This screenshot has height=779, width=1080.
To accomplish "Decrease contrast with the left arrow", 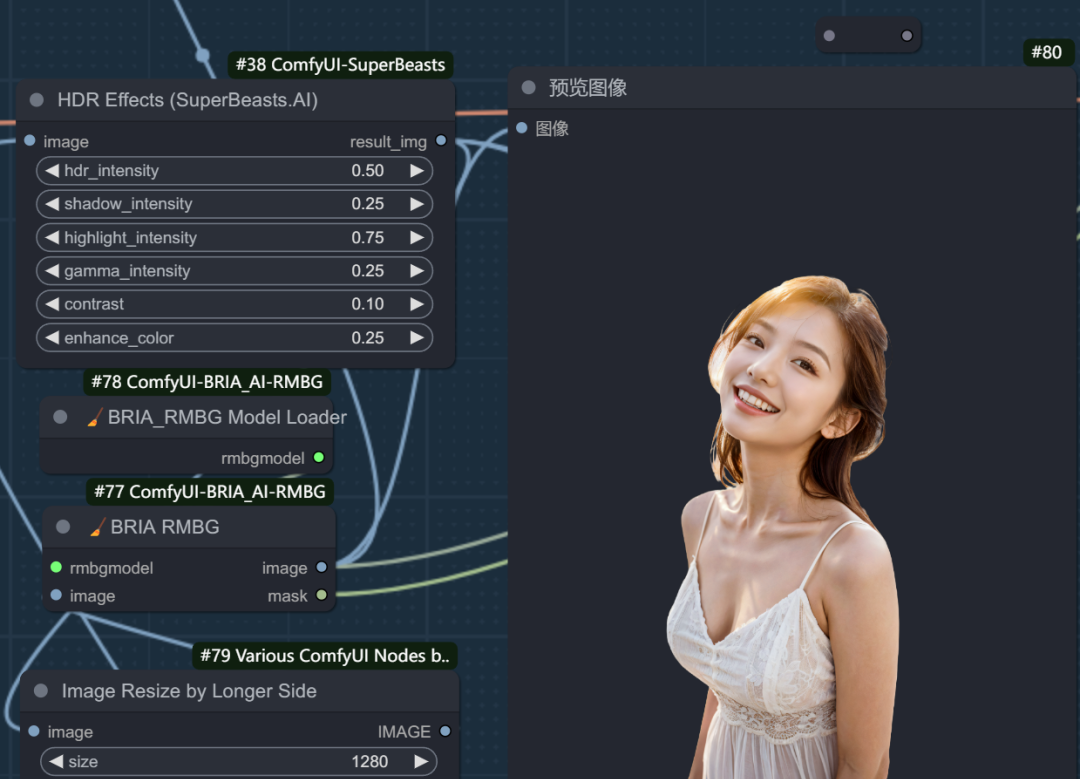I will tap(52, 304).
